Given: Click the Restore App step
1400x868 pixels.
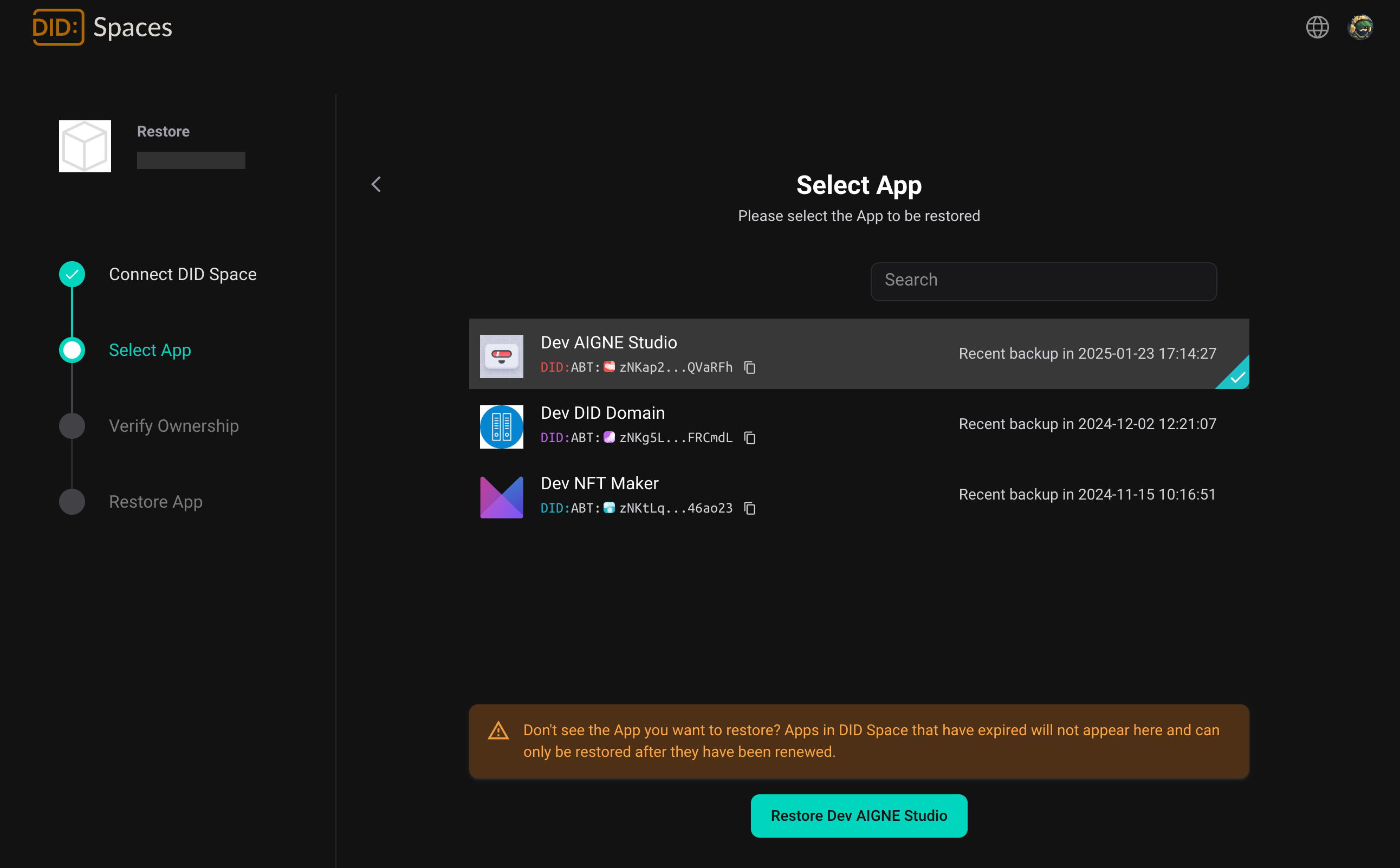Looking at the screenshot, I should [x=155, y=502].
